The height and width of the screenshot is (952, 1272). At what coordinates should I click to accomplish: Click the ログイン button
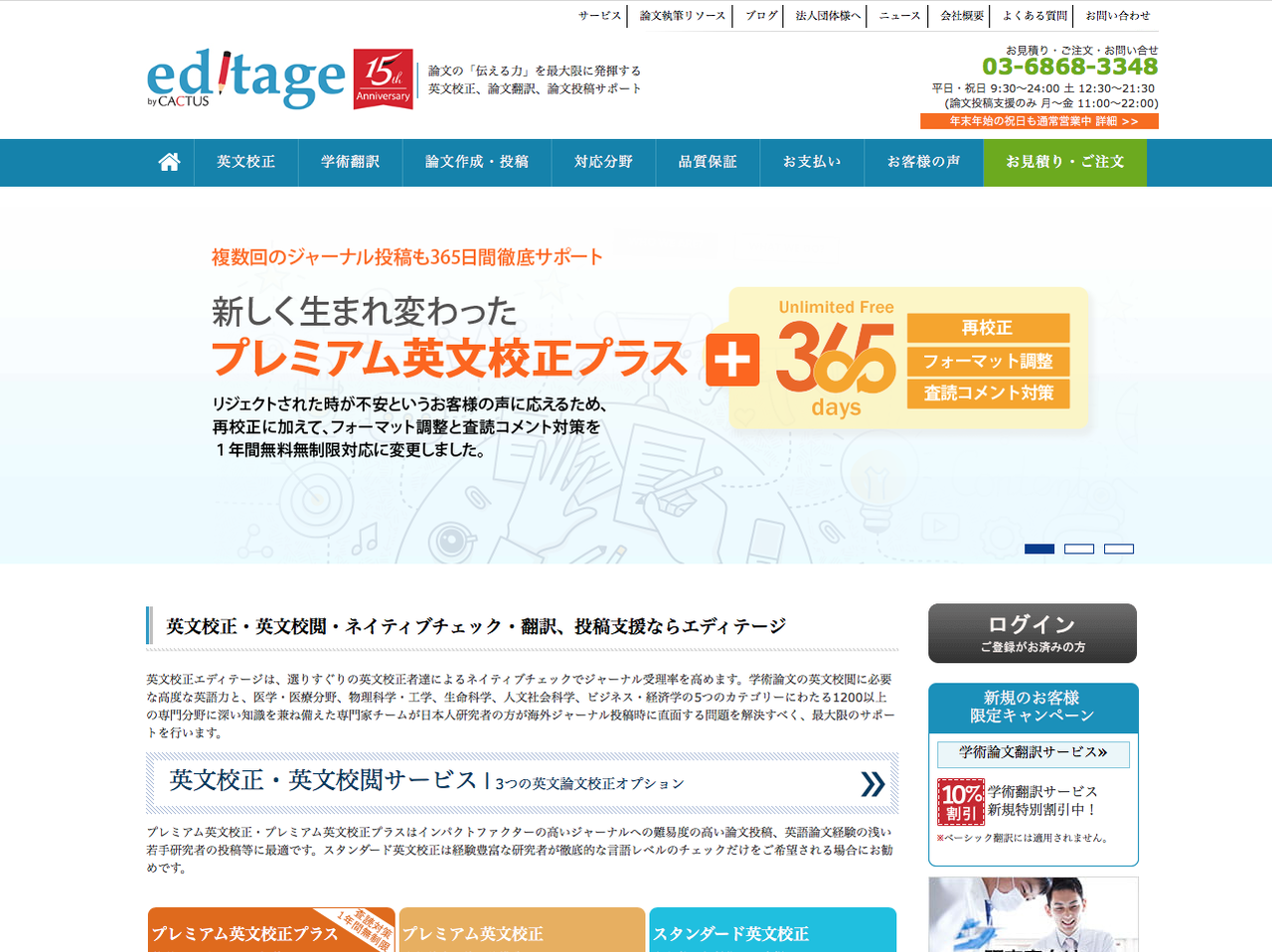1033,633
